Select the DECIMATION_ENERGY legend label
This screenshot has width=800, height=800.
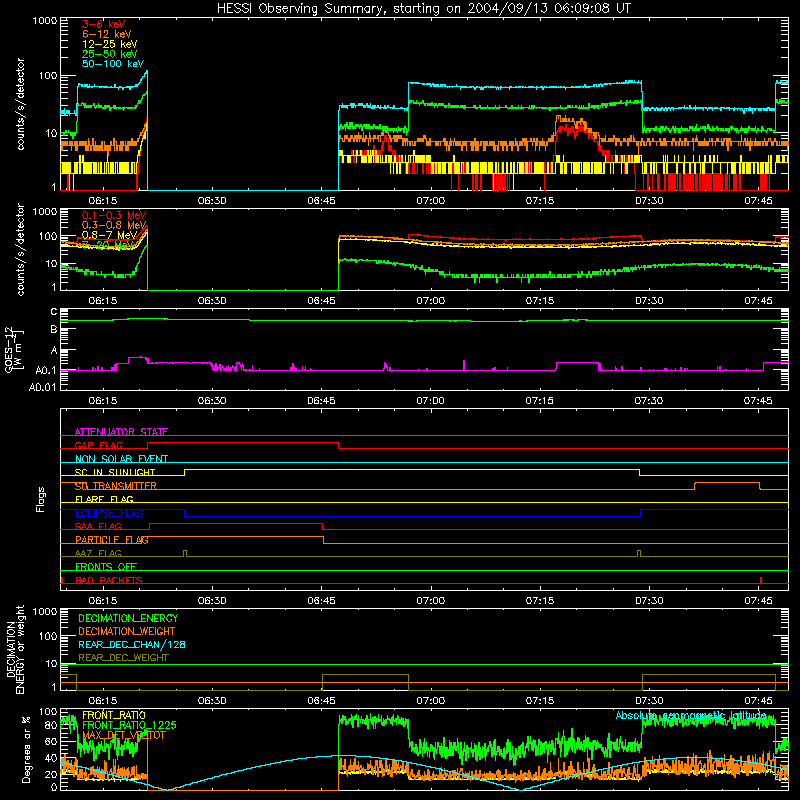click(128, 618)
